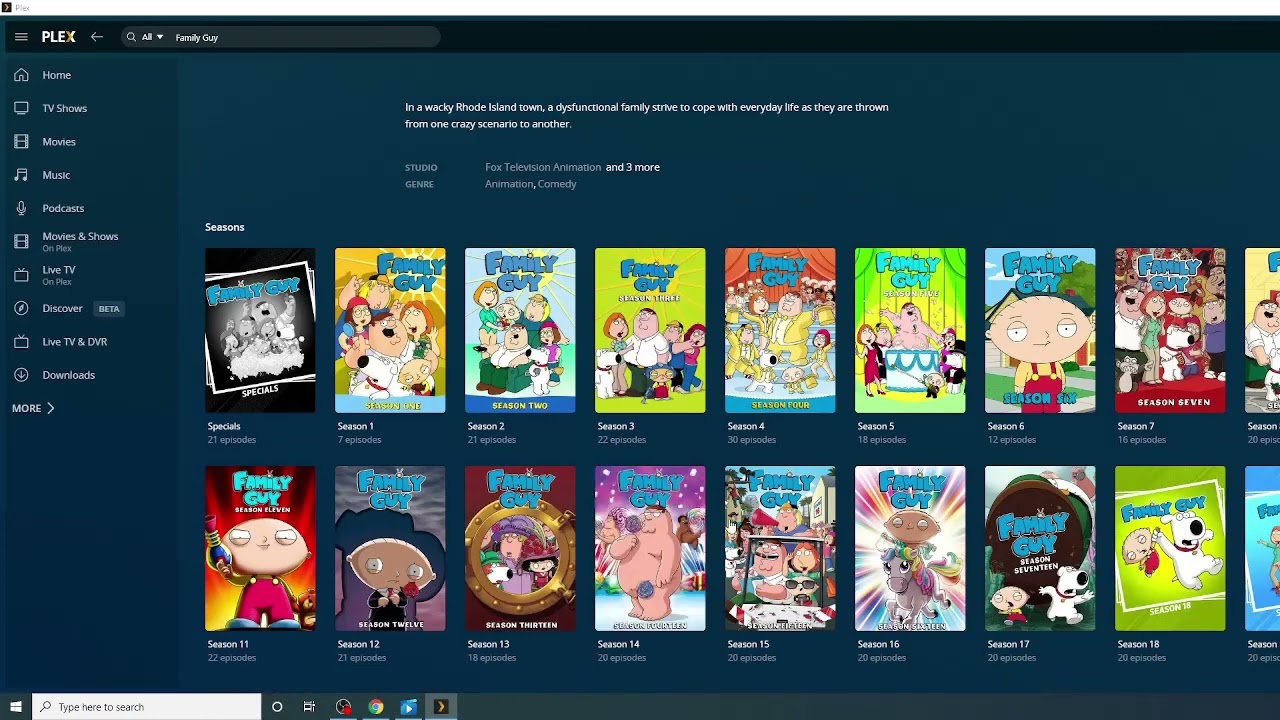Viewport: 1280px width, 720px height.
Task: Expand MORE in the sidebar
Action: [x=33, y=408]
